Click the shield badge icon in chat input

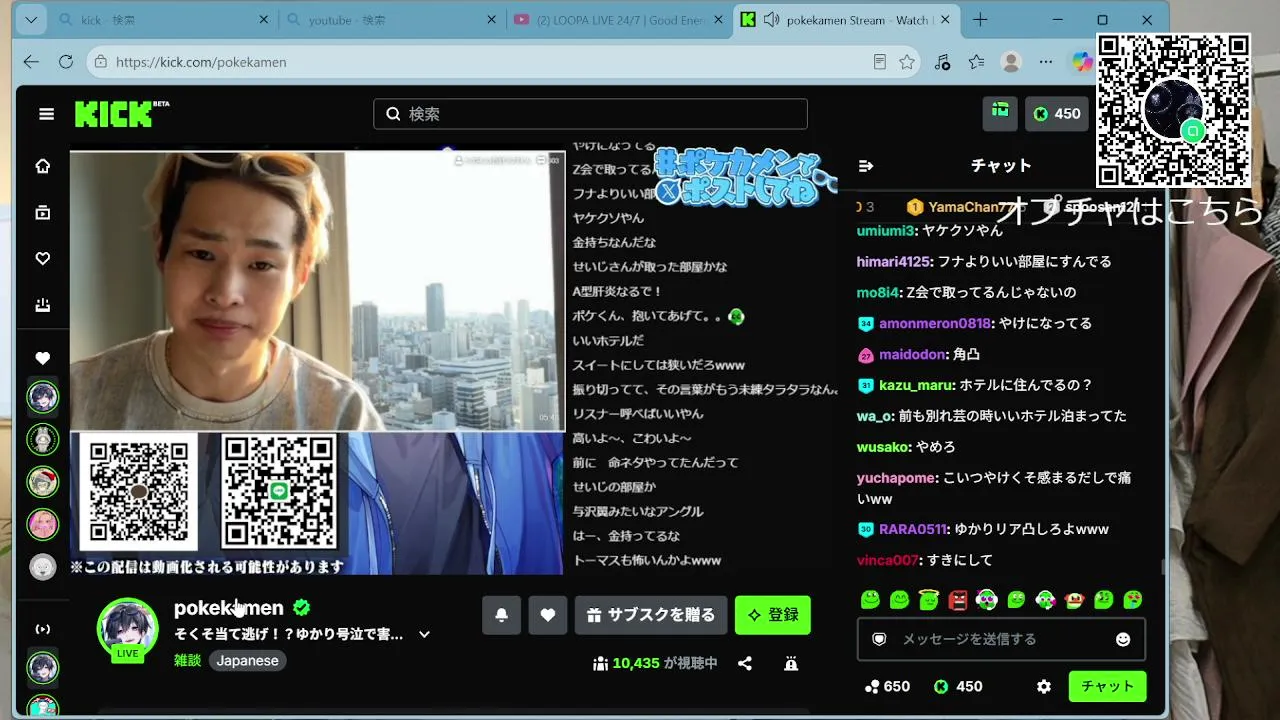point(879,639)
